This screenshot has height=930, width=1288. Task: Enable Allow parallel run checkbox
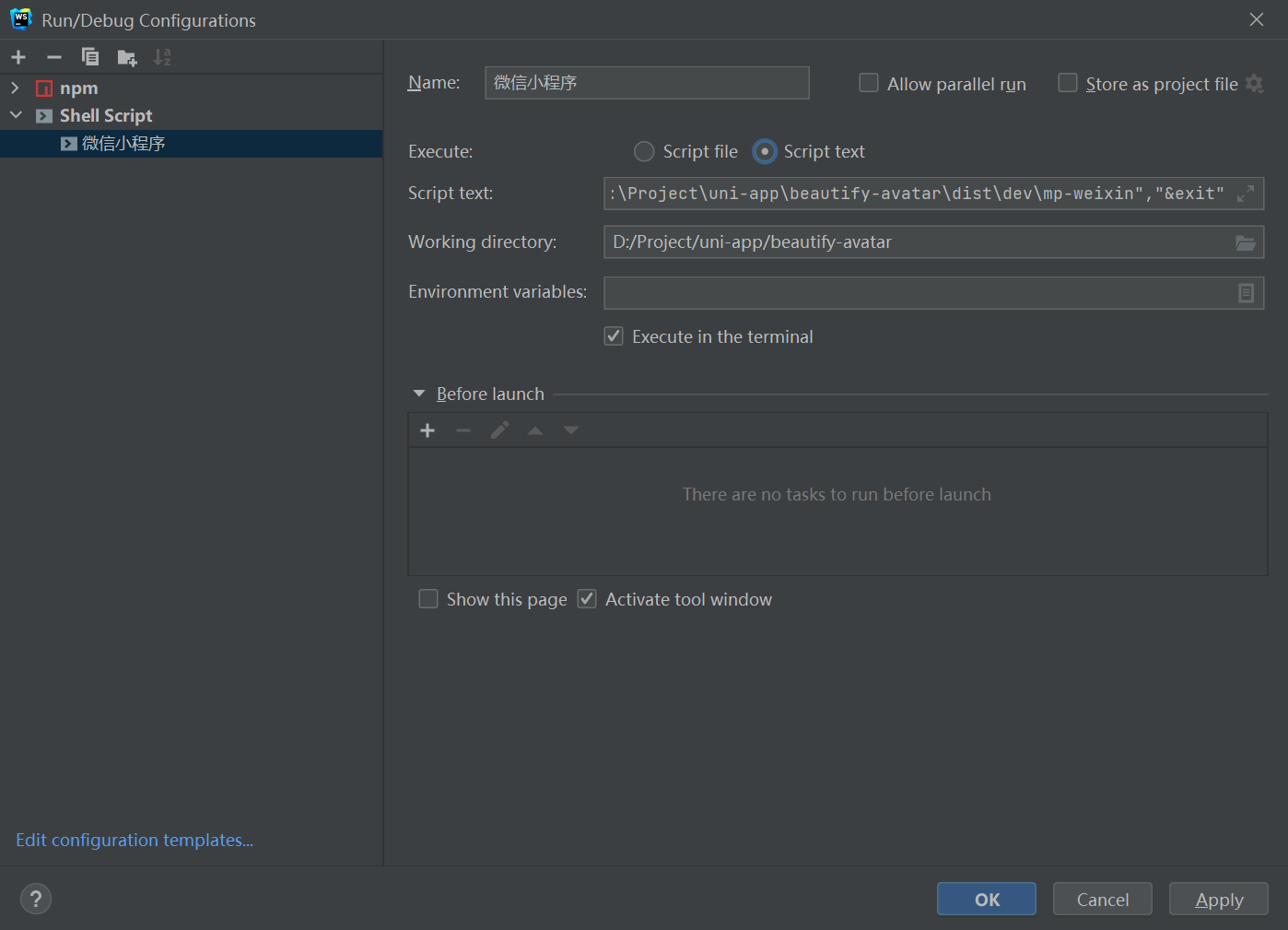click(869, 83)
